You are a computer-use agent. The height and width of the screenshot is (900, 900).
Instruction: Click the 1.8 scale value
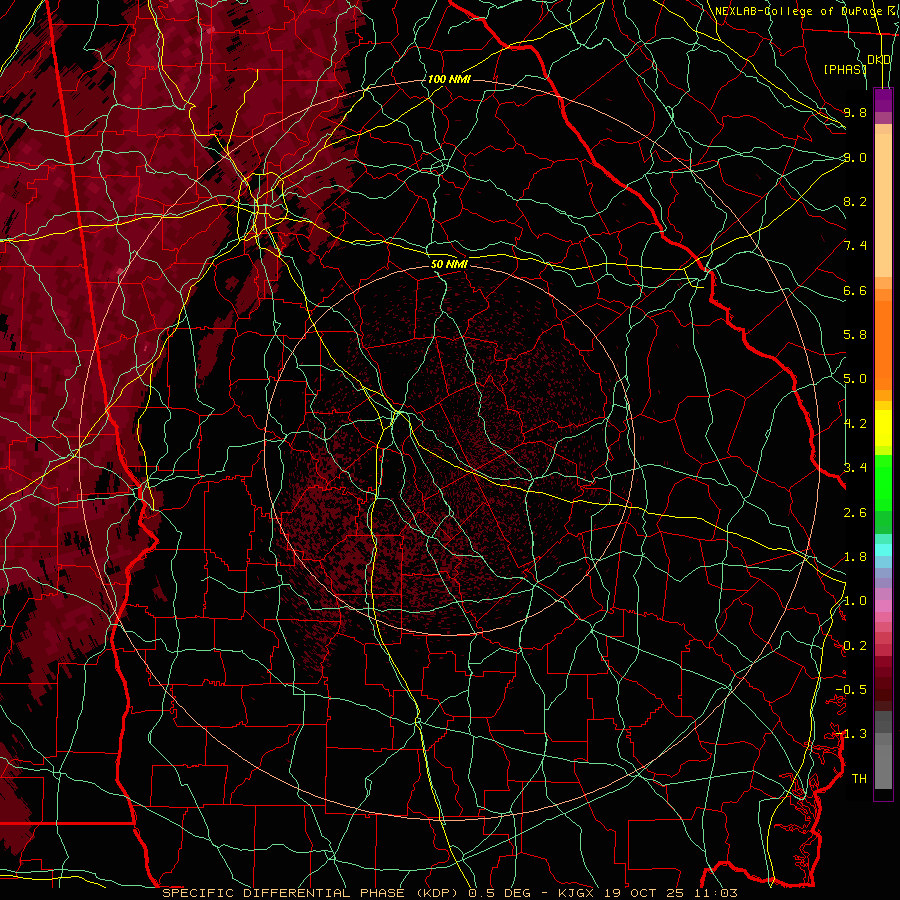pyautogui.click(x=855, y=557)
